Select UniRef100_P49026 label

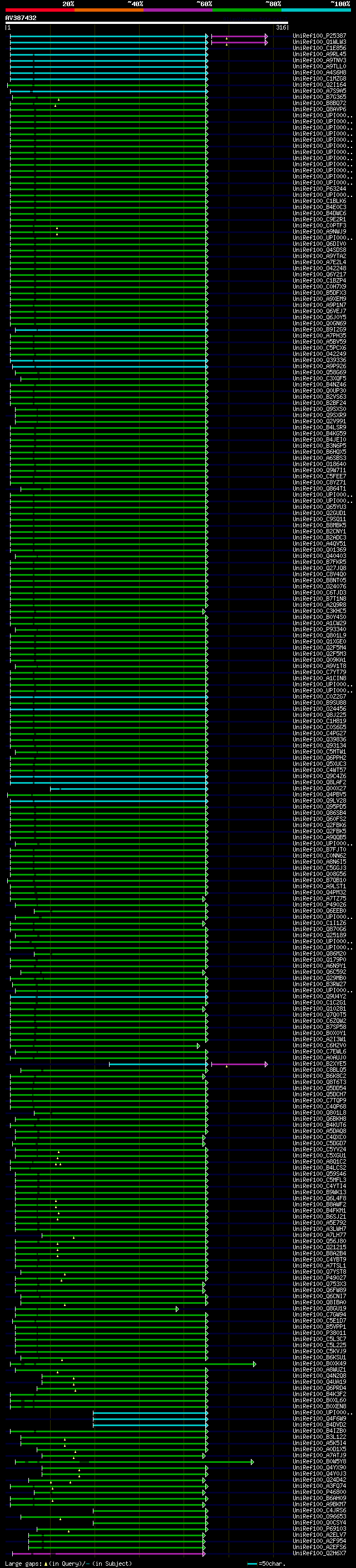point(319,904)
